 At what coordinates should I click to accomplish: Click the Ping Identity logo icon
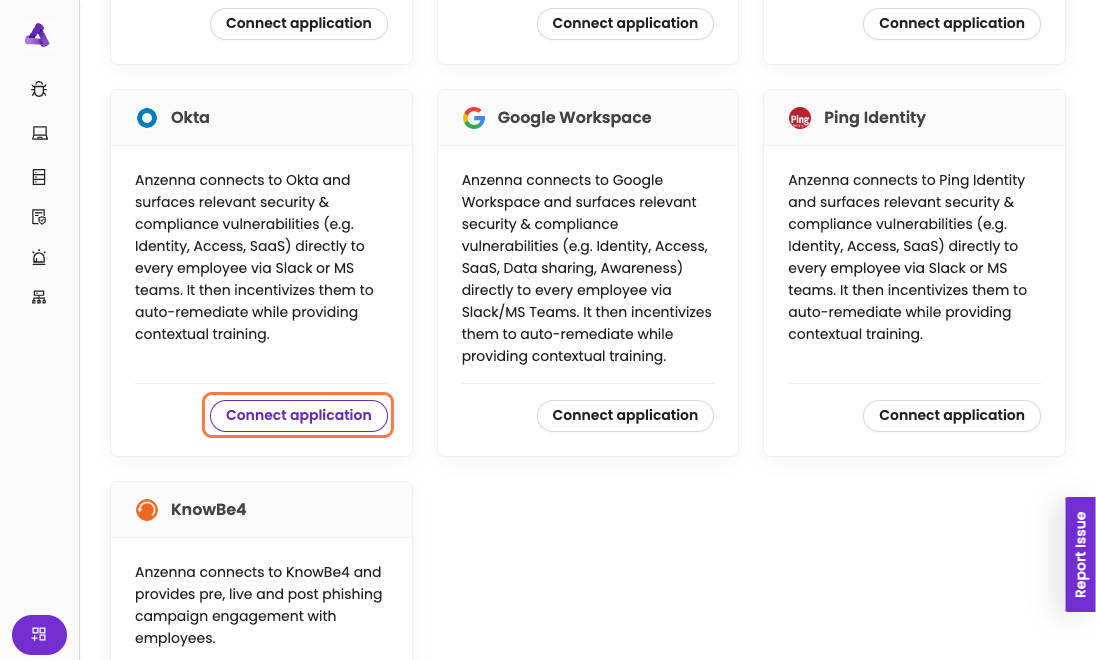(800, 118)
